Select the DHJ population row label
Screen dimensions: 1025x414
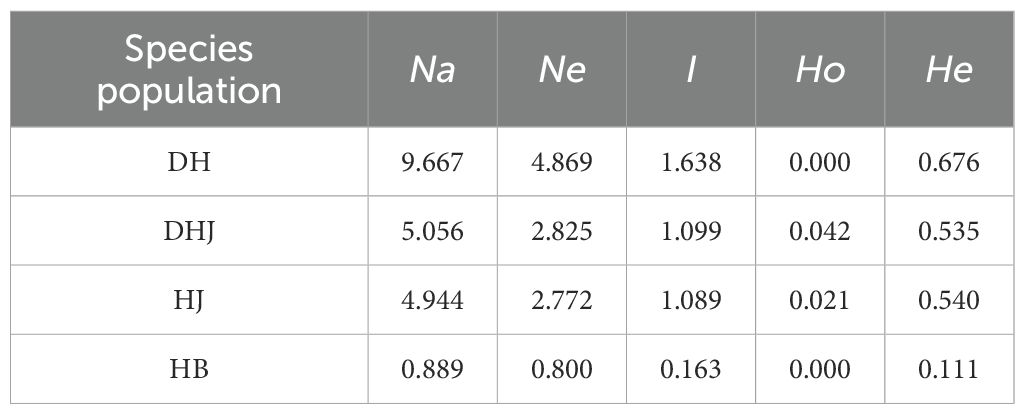coord(189,231)
